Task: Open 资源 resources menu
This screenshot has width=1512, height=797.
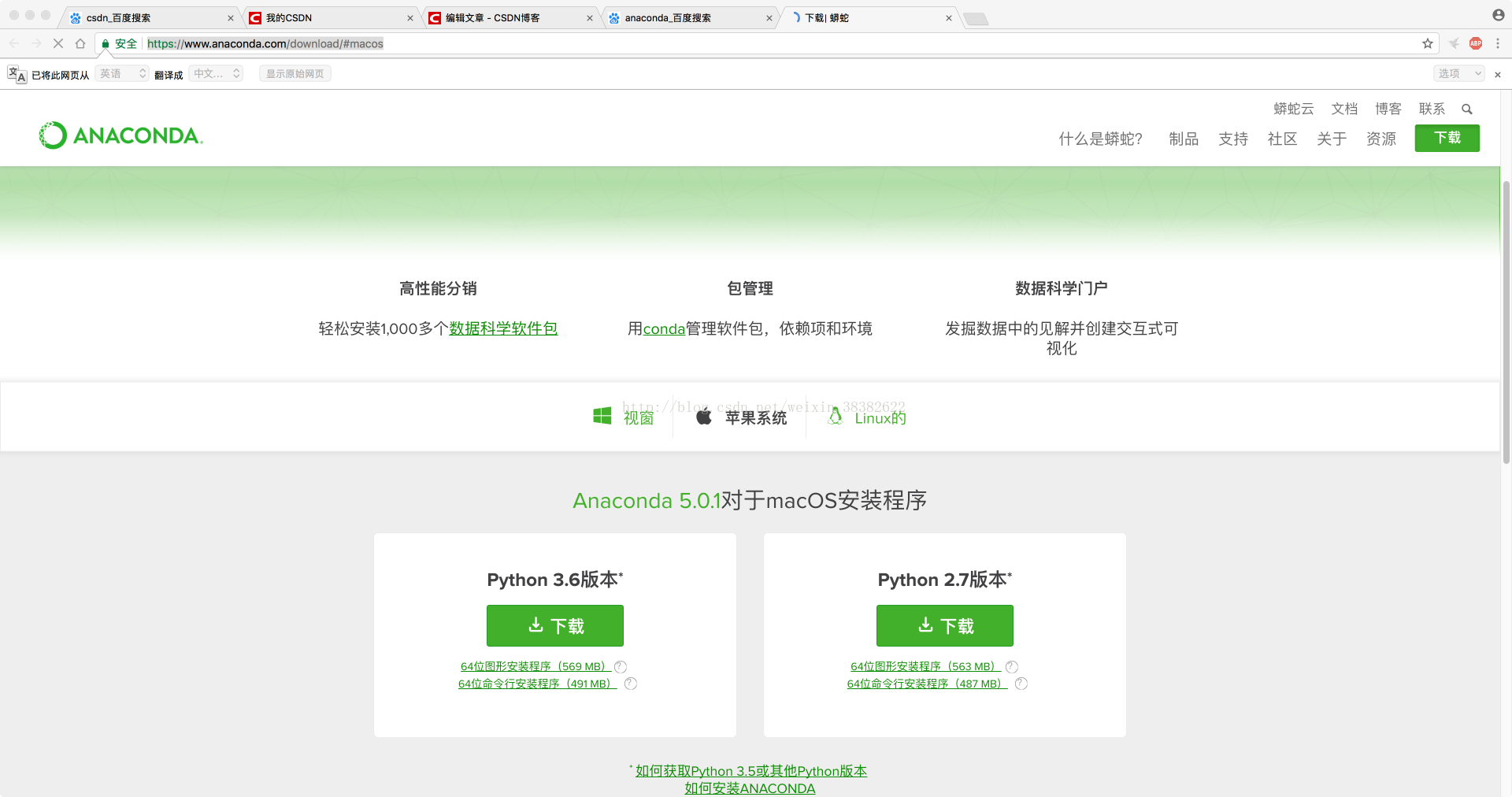Action: [1381, 139]
